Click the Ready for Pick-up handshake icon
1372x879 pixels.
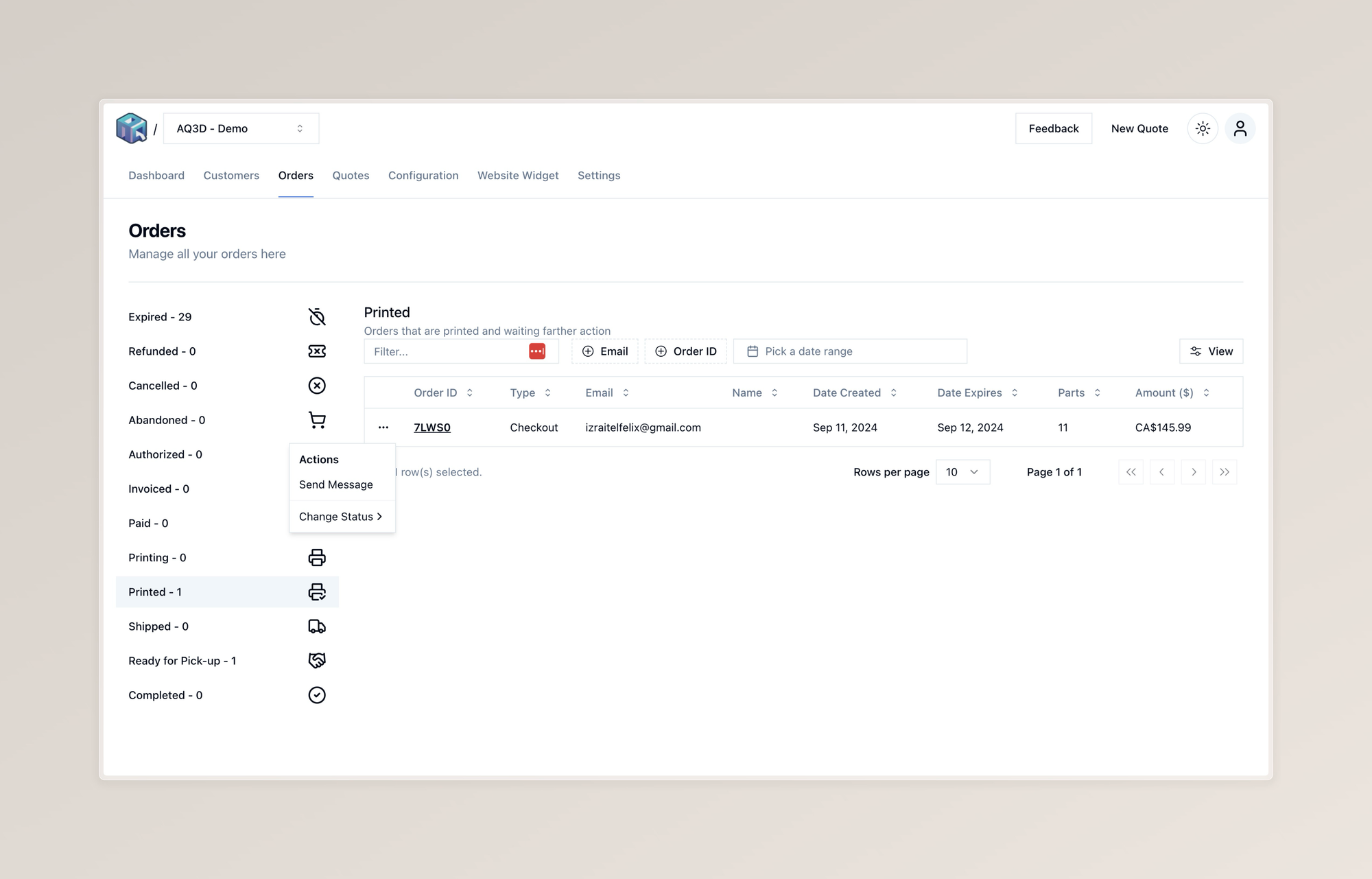click(316, 661)
